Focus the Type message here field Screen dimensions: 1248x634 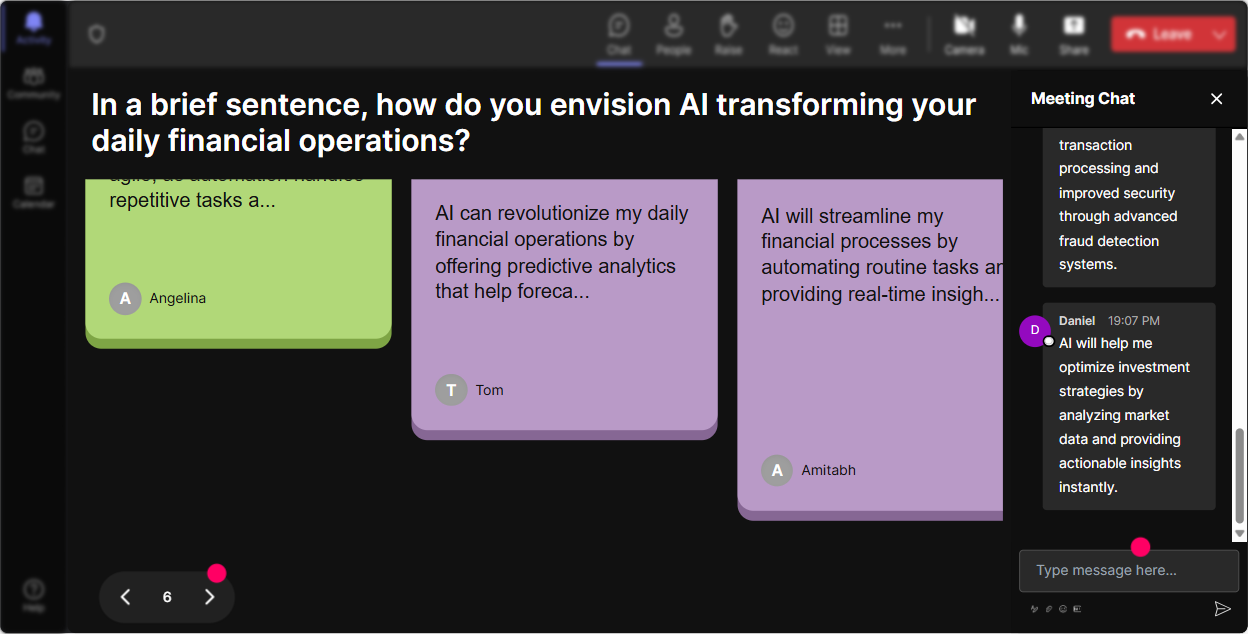click(x=1129, y=571)
